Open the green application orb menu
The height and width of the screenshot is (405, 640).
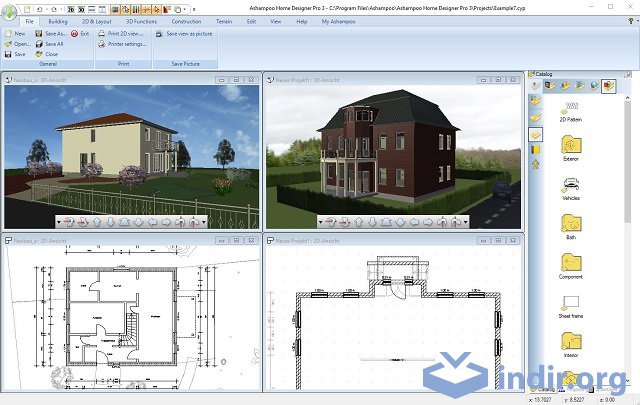9,11
